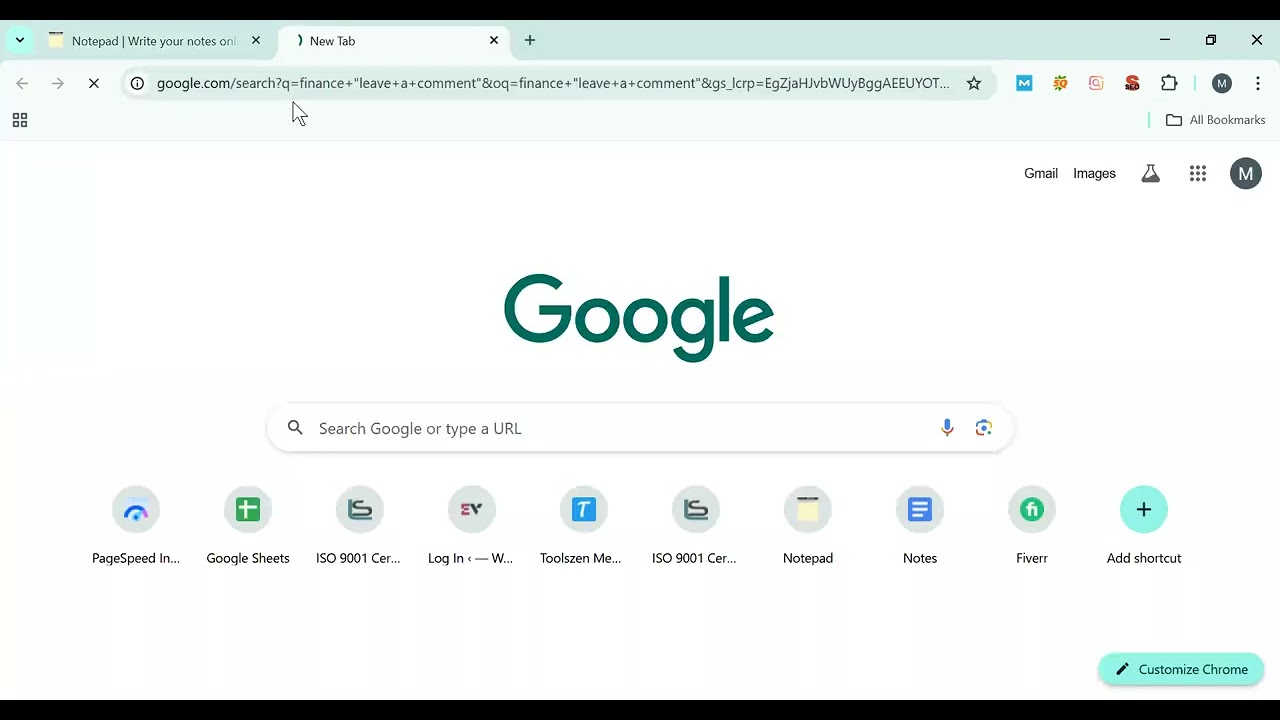Open the All Bookmarks folder
Viewport: 1280px width, 720px height.
(1216, 120)
